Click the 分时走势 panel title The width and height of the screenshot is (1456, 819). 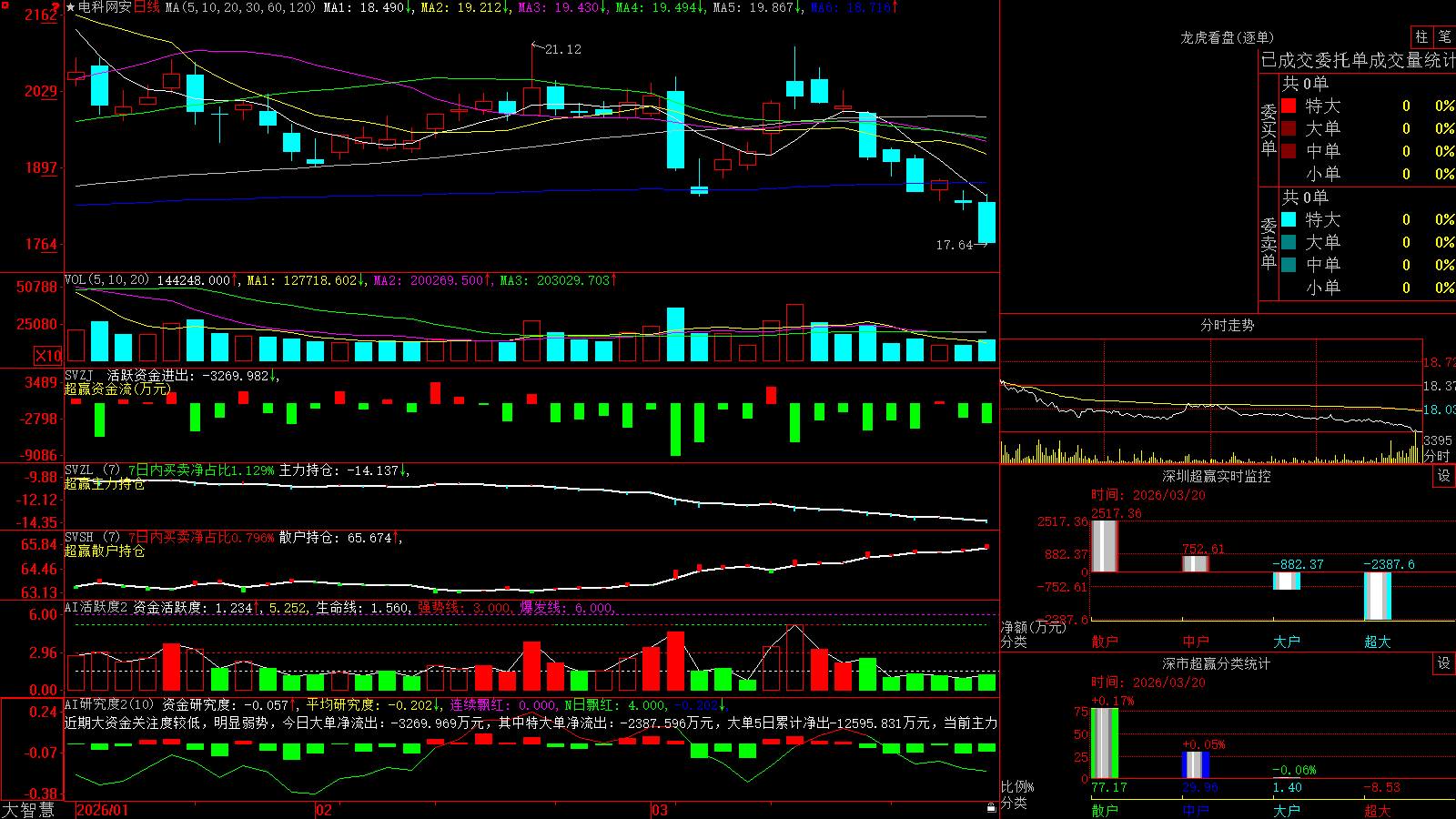(1227, 325)
